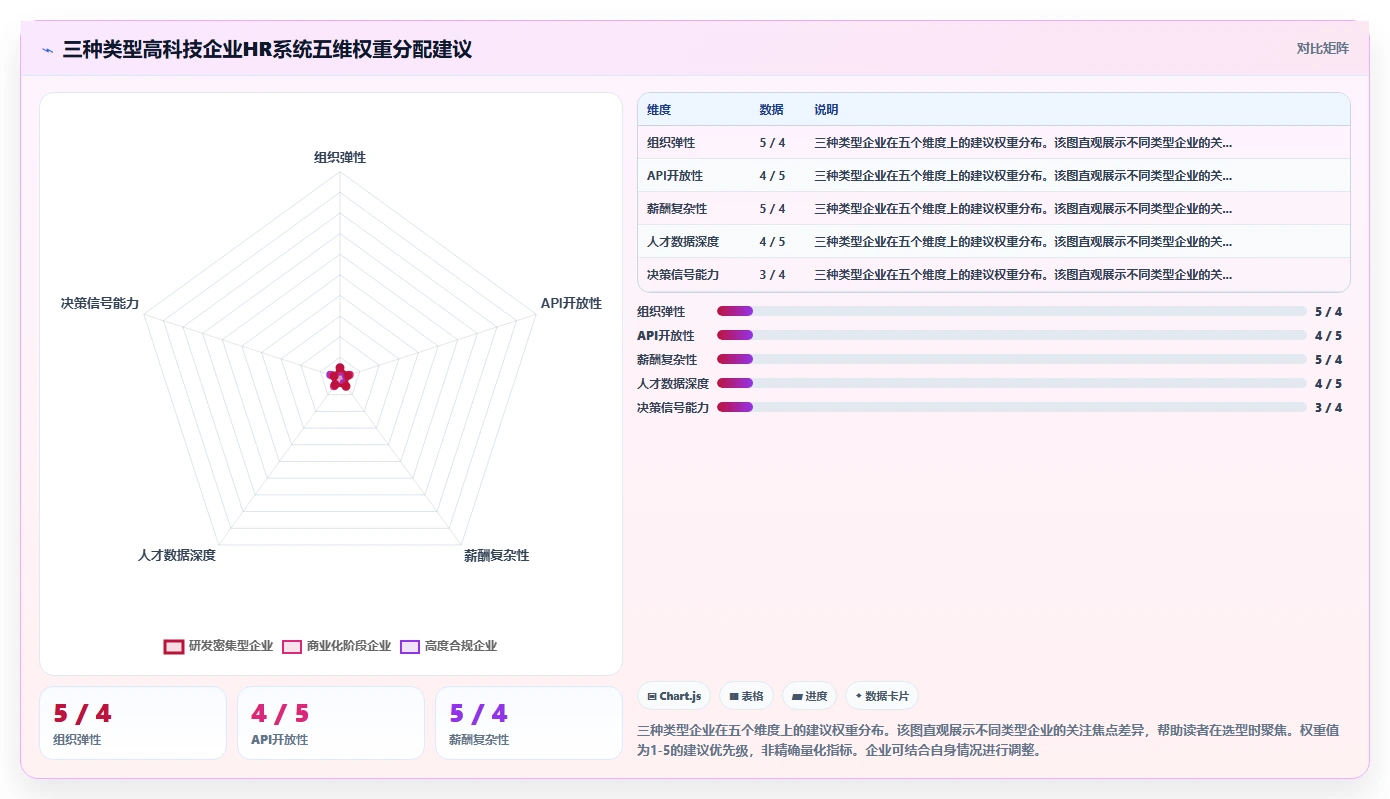Select the 进度 chip
This screenshot has width=1390, height=799.
pos(809,696)
